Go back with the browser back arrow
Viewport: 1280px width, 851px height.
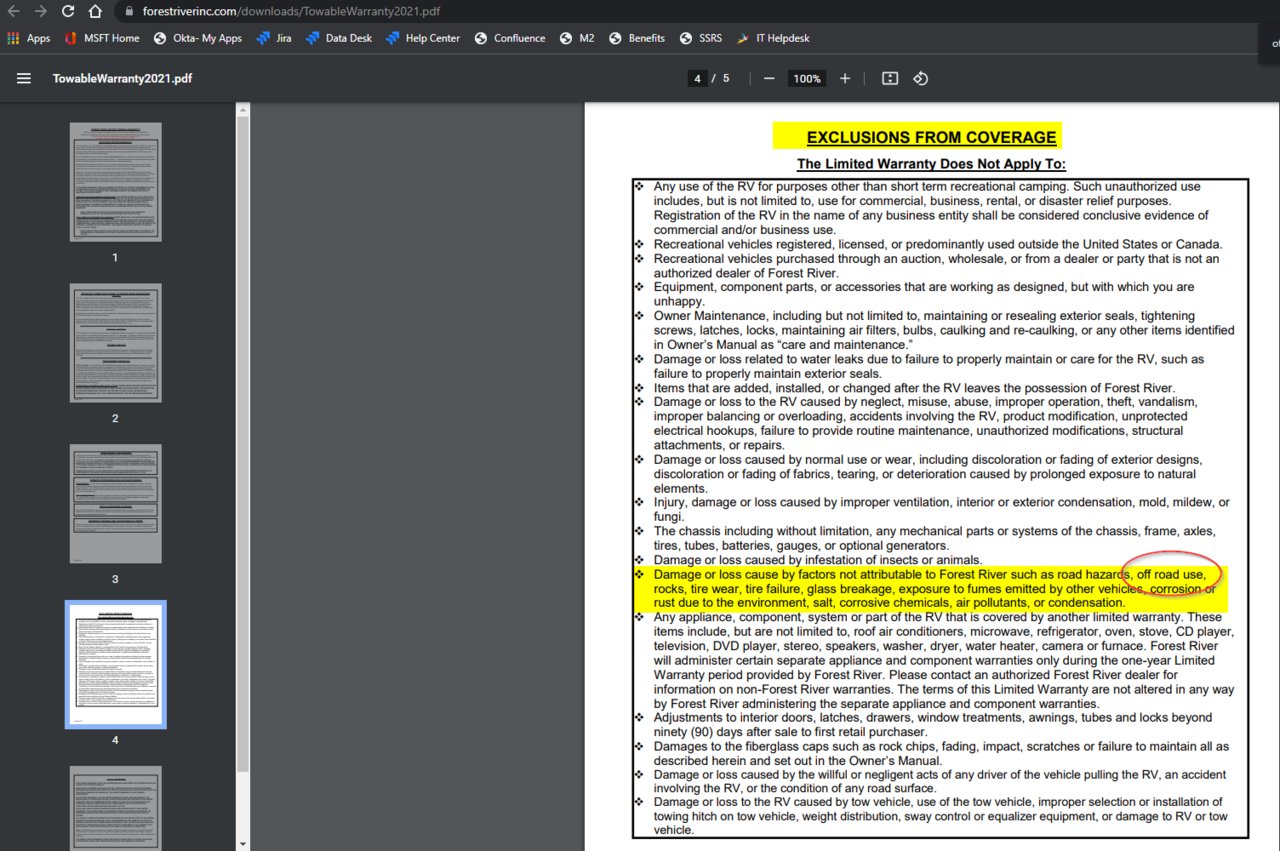(x=14, y=11)
